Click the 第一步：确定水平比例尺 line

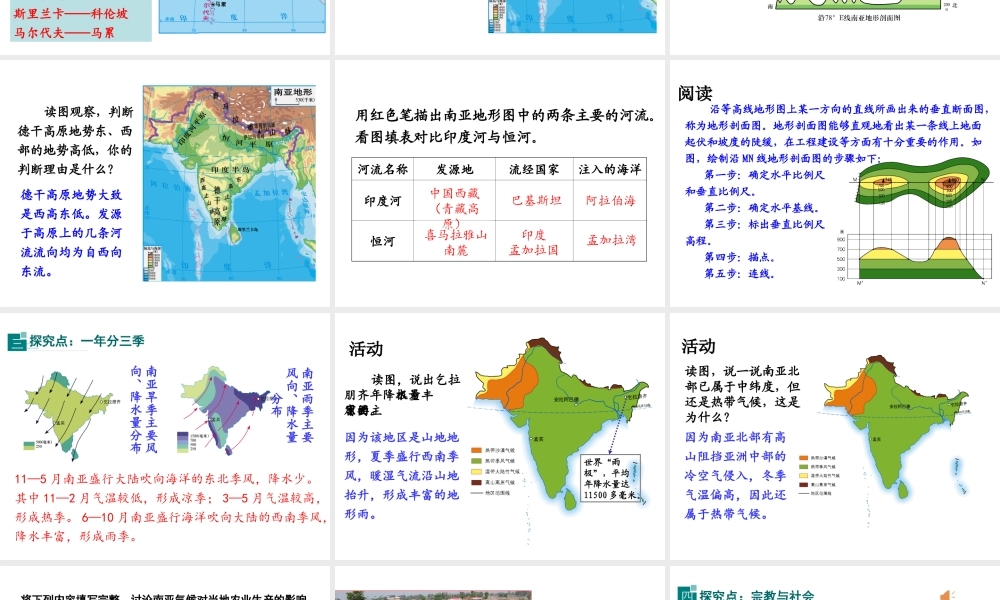point(764,175)
